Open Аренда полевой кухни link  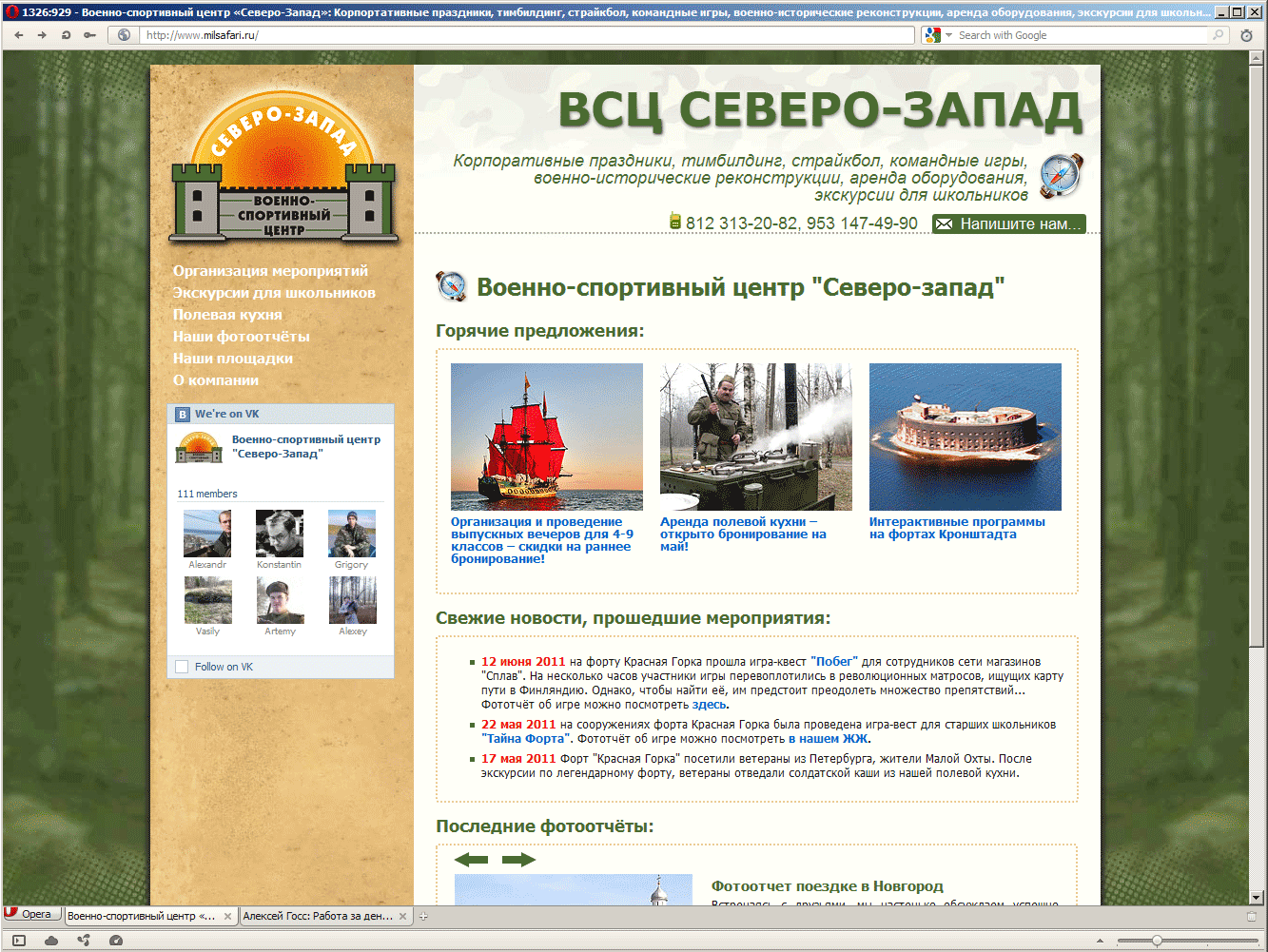point(743,534)
